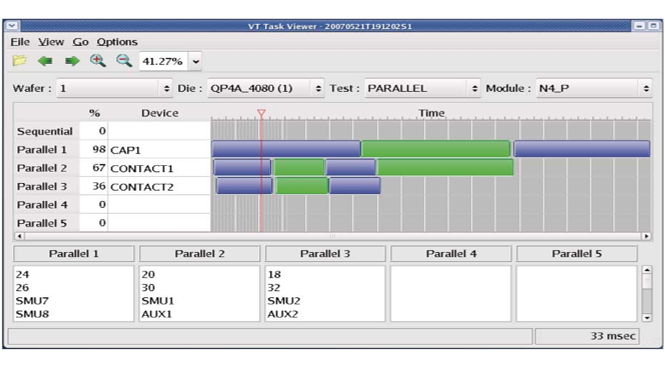The height and width of the screenshot is (368, 665).
Task: Open the Test dropdown showing PARALLEL
Action: [x=422, y=88]
